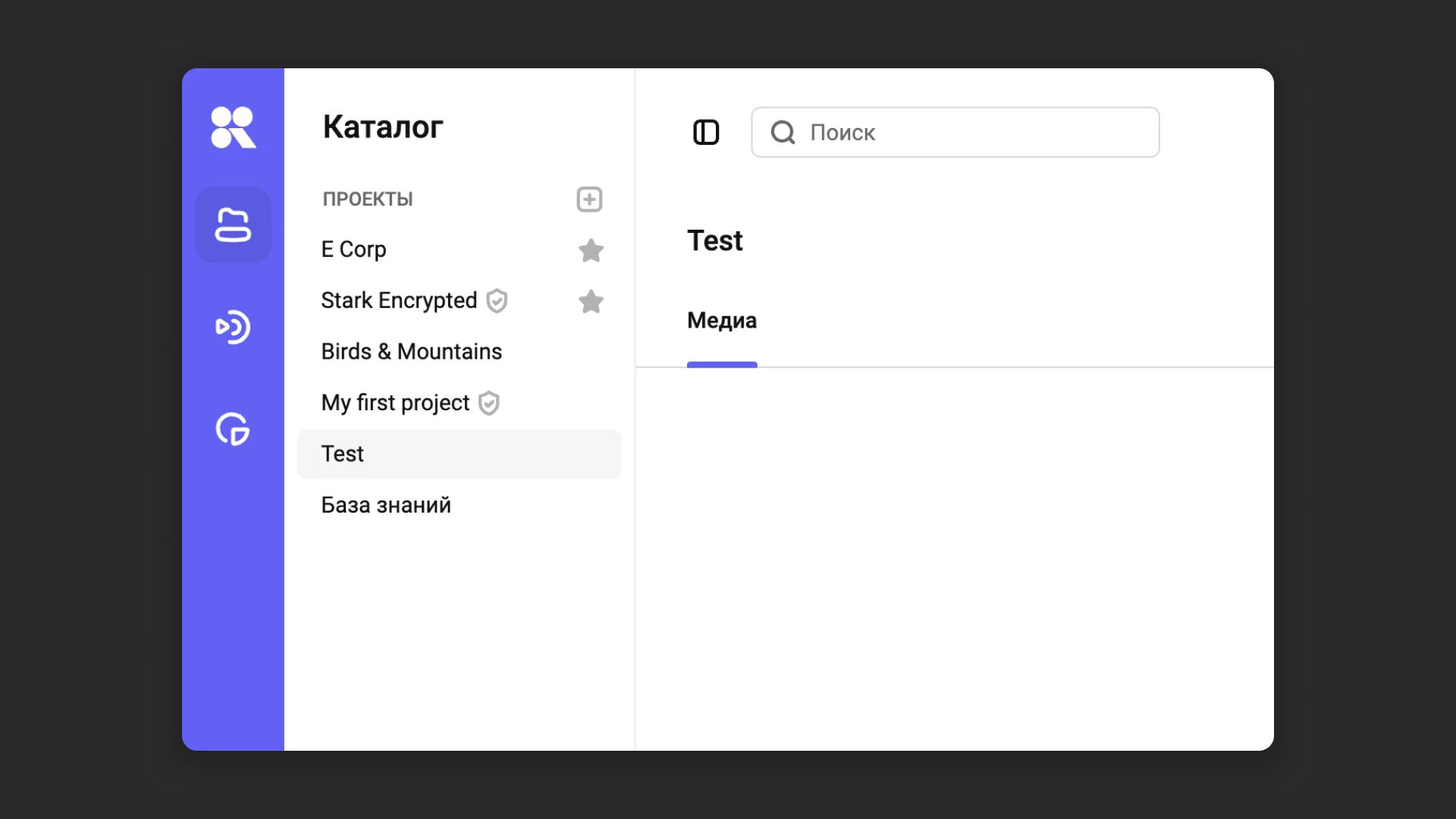Click the bottom circular sidebar icon
1456x819 pixels.
click(x=233, y=430)
